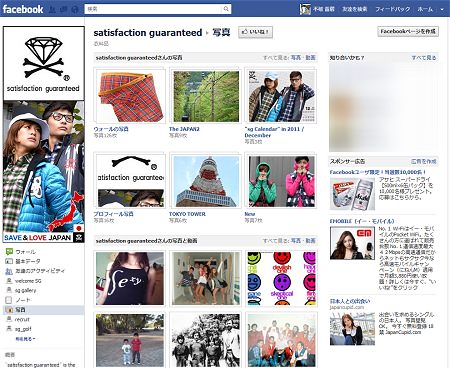450x369 pixels.
Task: Open satisfaction guaranteed page title link
Action: pos(148,33)
